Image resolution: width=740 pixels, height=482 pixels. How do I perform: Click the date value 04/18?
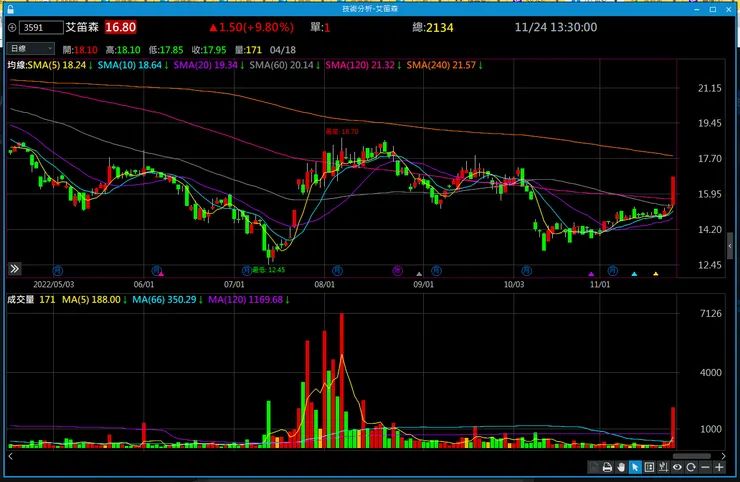tap(283, 50)
